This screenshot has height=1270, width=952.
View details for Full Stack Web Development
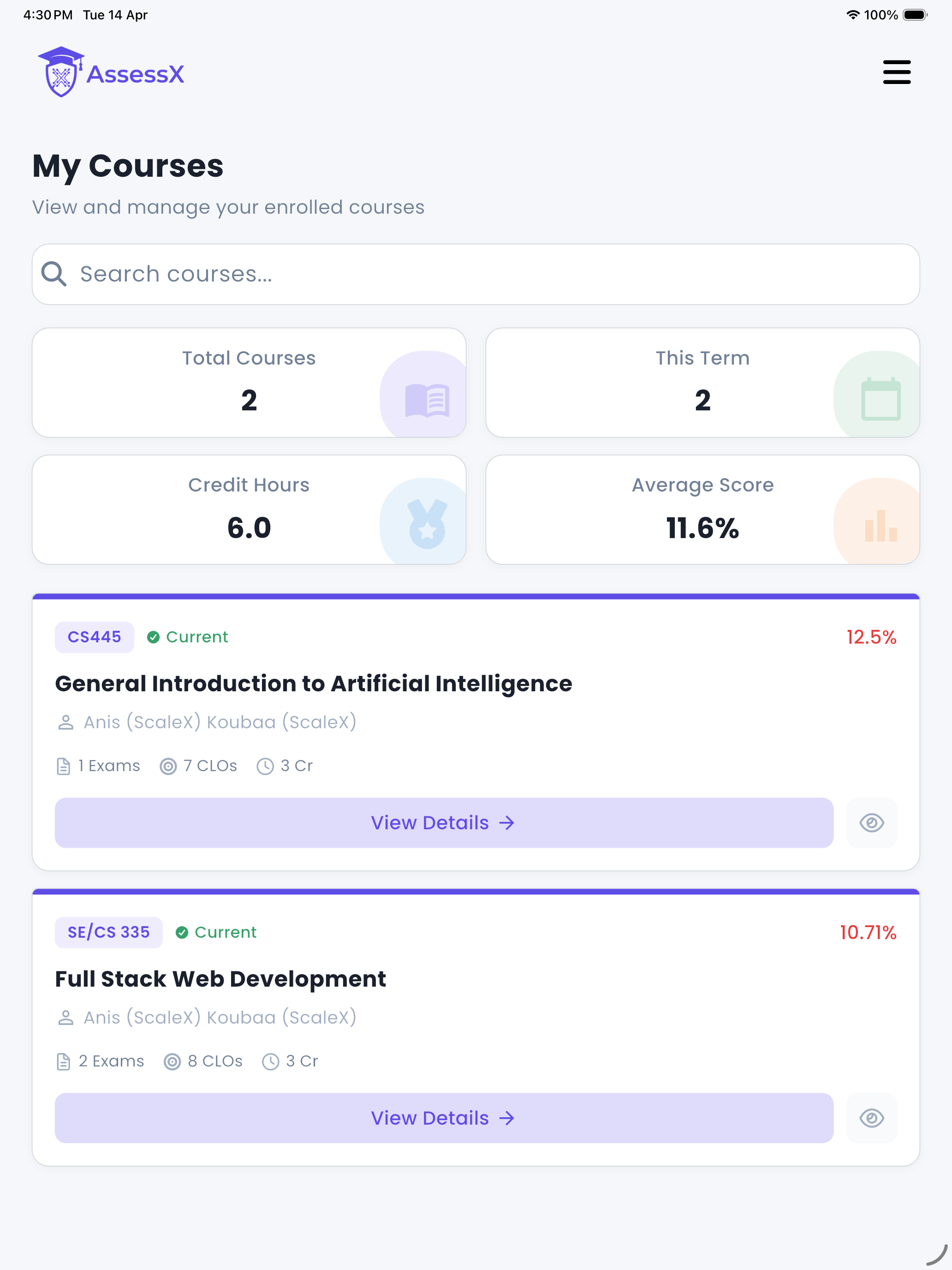pyautogui.click(x=444, y=1117)
